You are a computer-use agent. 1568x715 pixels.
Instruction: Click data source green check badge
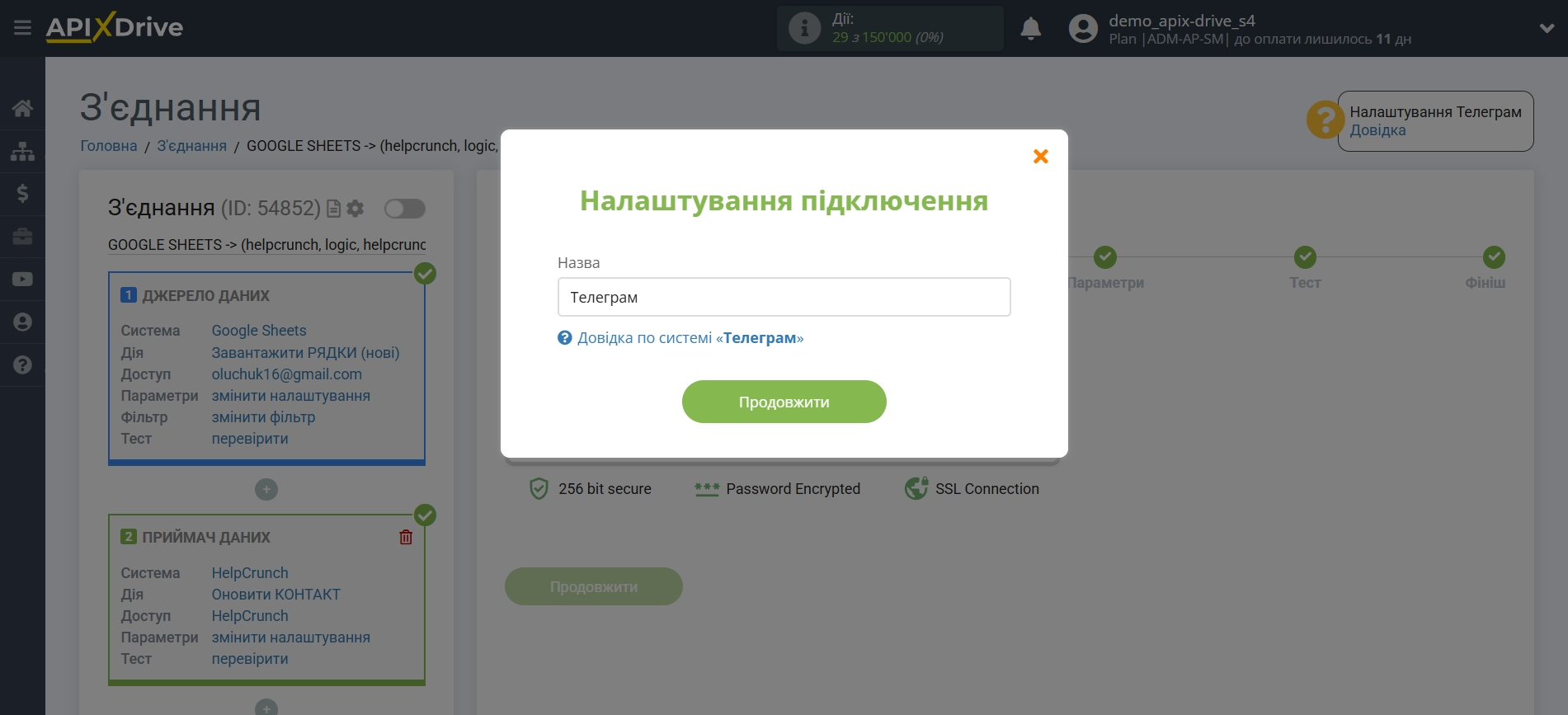point(425,274)
